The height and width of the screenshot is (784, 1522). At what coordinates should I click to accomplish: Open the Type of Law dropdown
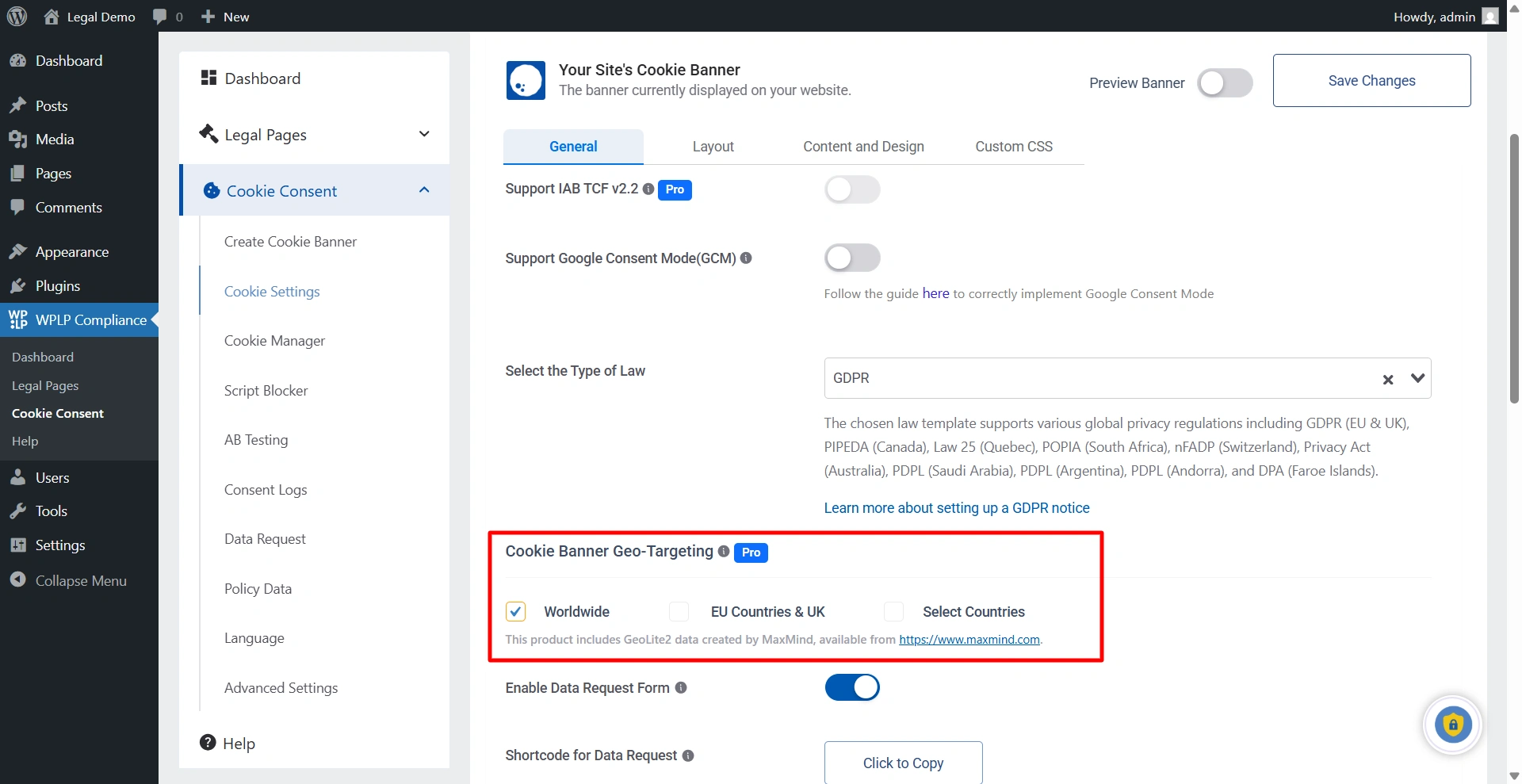coord(1417,379)
